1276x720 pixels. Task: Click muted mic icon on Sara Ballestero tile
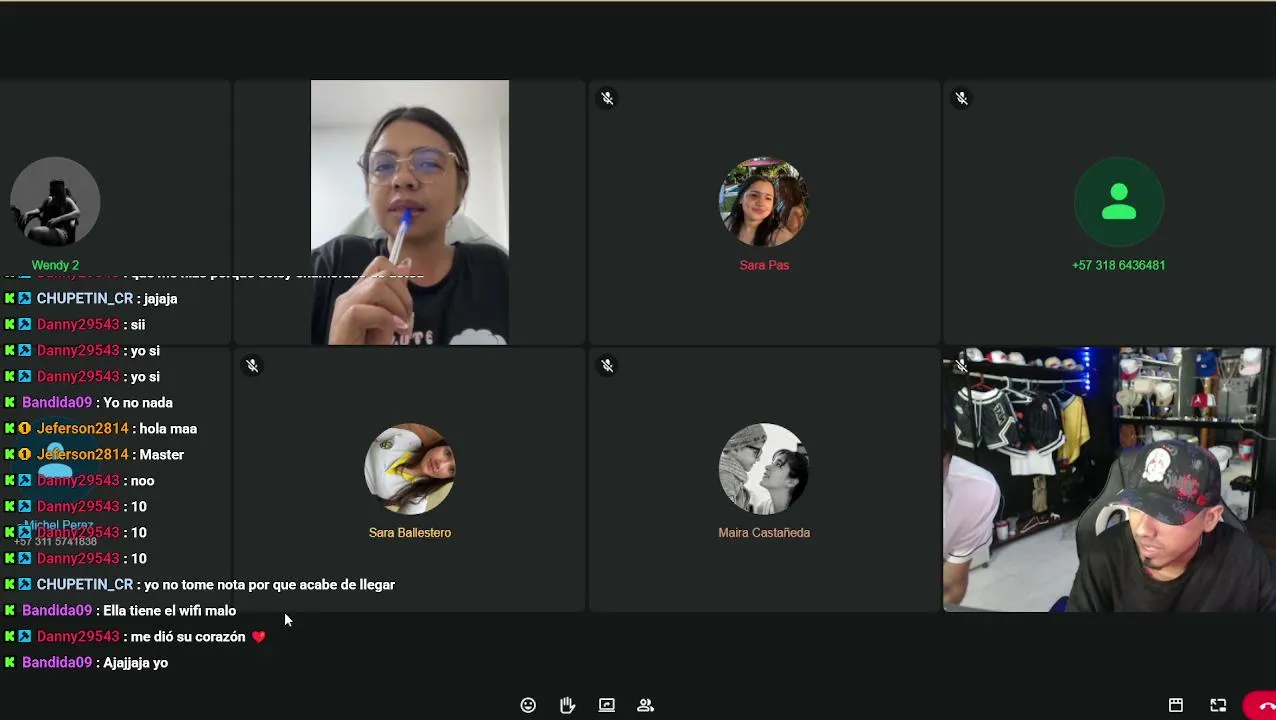point(252,366)
